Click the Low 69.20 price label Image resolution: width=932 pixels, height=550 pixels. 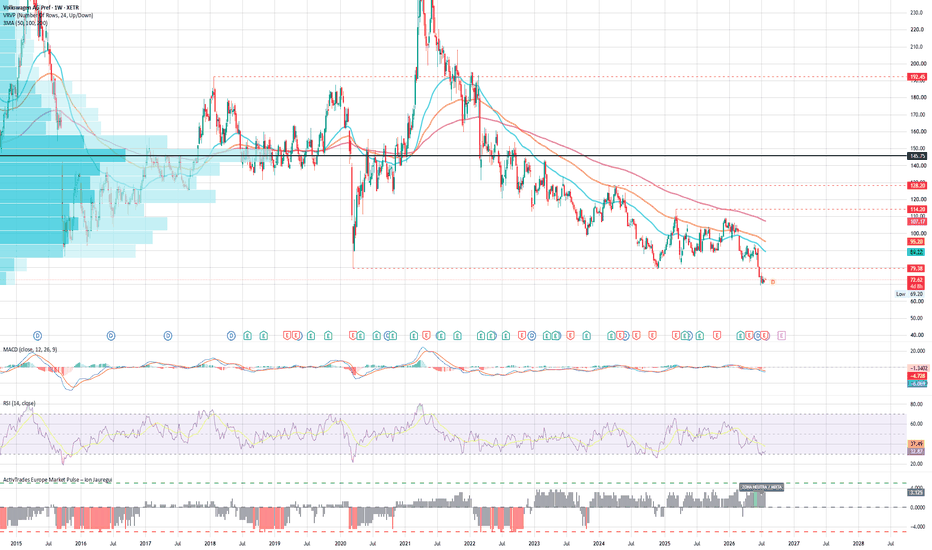click(910, 294)
